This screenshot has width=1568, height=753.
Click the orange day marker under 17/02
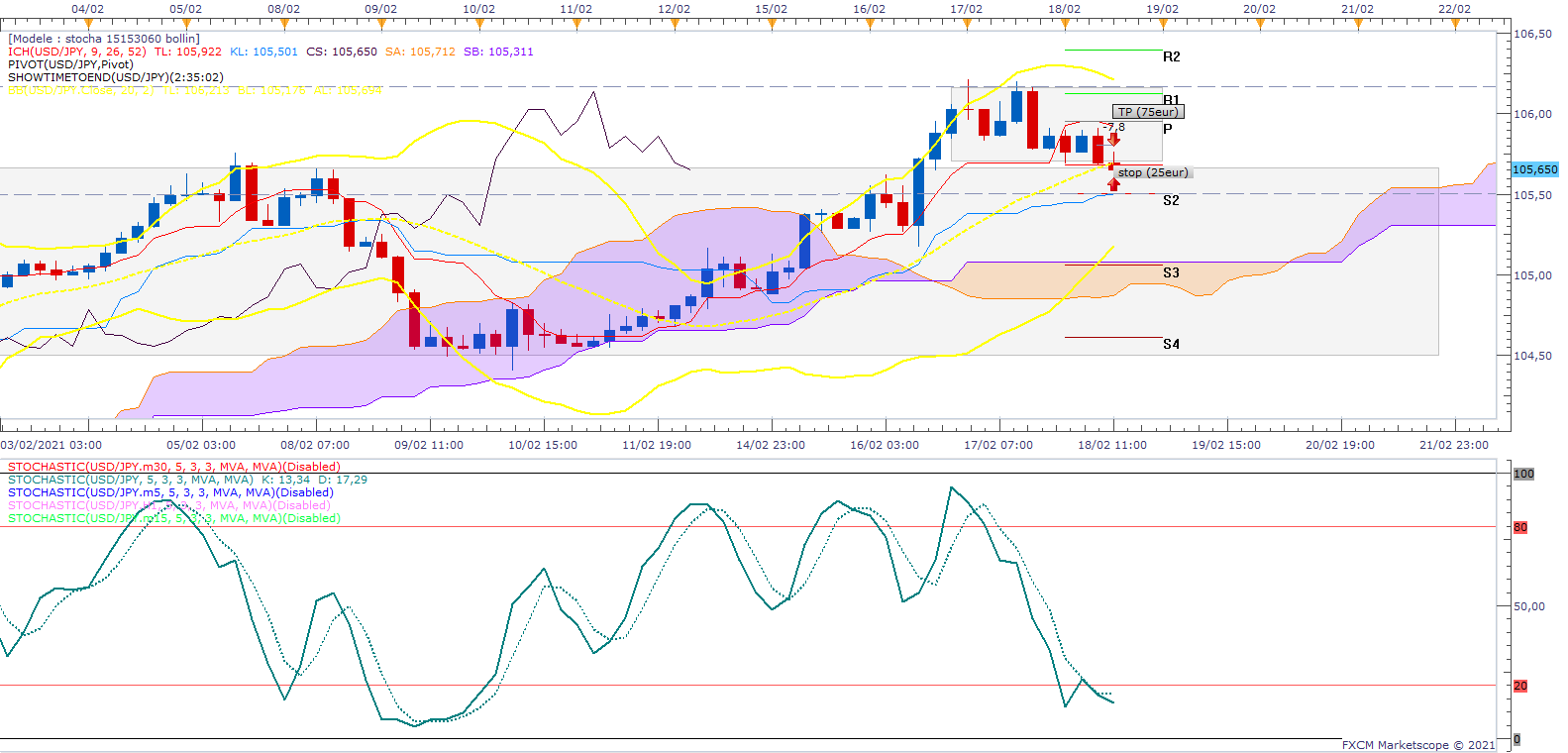click(x=967, y=23)
